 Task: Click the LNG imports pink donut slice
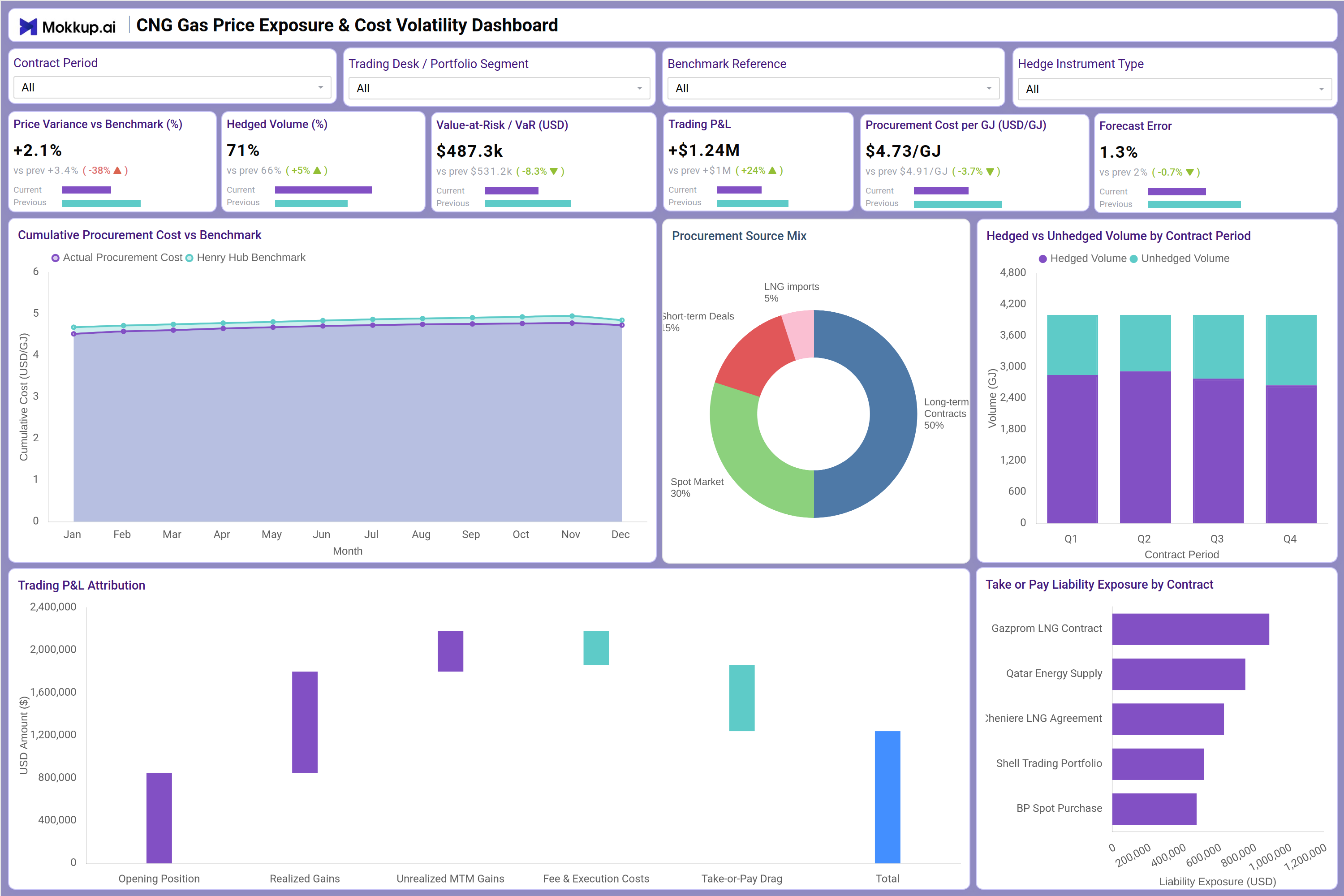pyautogui.click(x=801, y=335)
